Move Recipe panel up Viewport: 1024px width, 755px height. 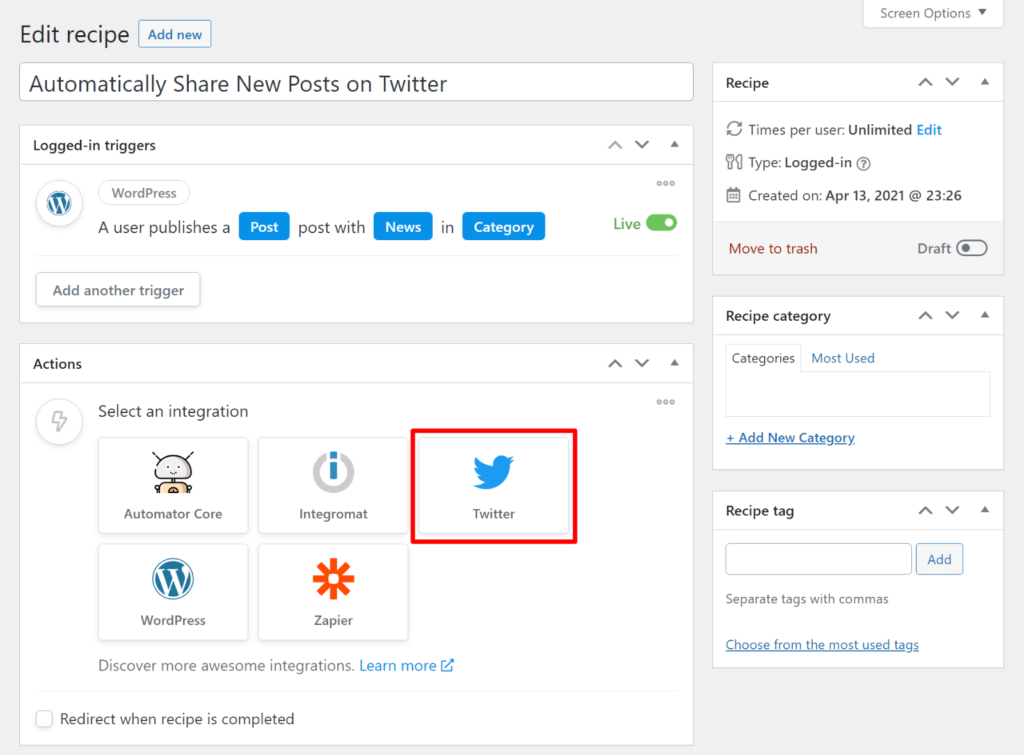[925, 82]
